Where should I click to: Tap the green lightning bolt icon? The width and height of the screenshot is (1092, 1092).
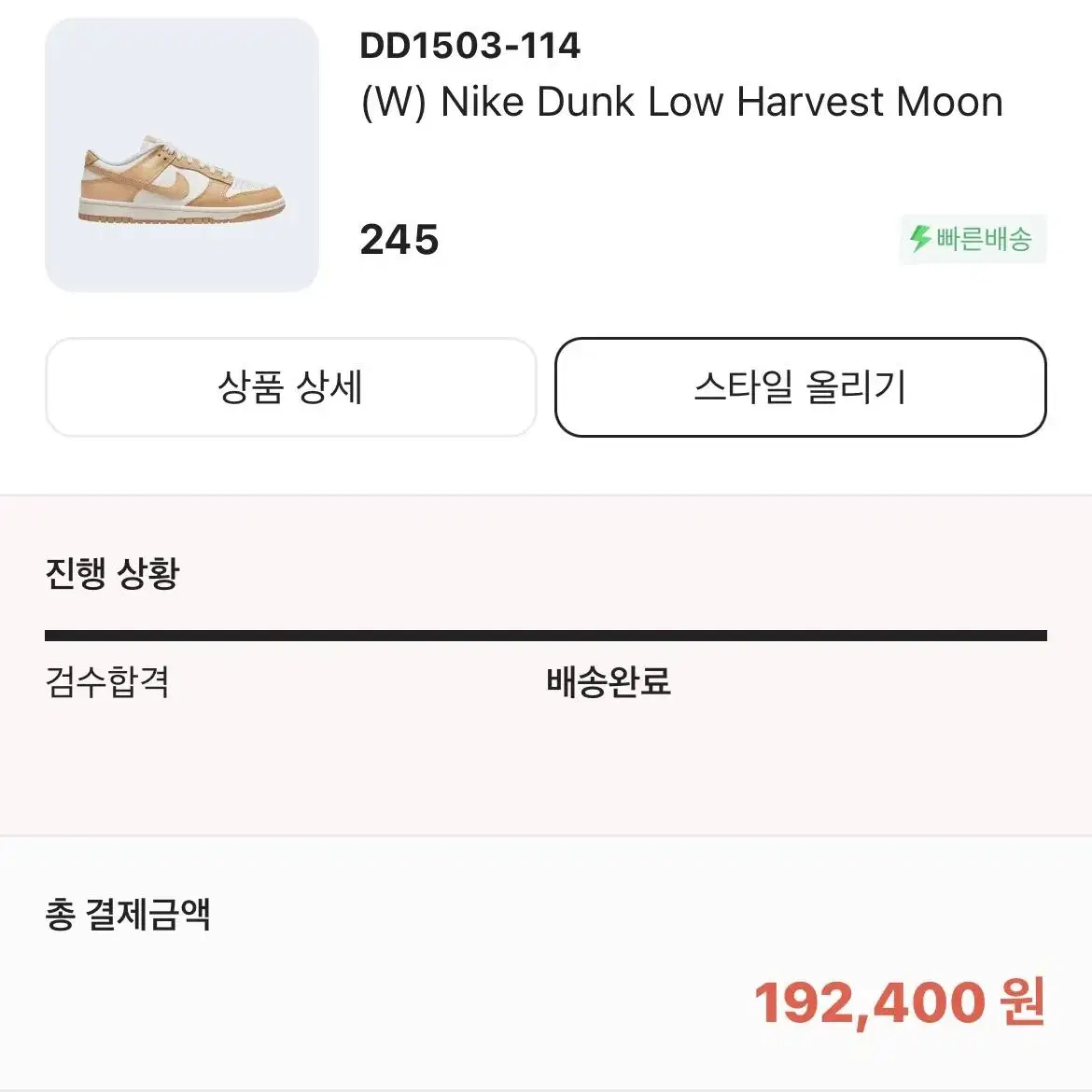click(920, 239)
